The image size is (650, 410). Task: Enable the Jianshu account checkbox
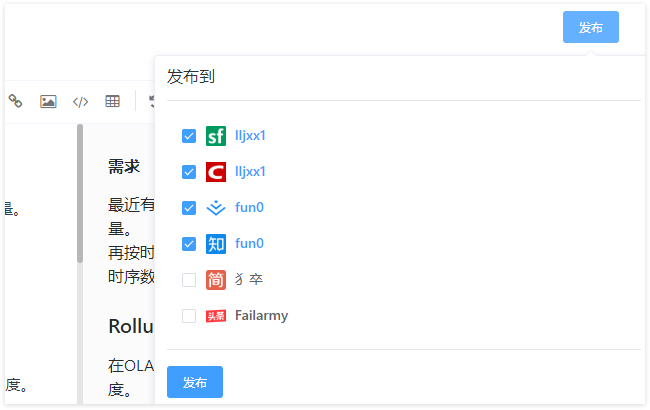(189, 280)
